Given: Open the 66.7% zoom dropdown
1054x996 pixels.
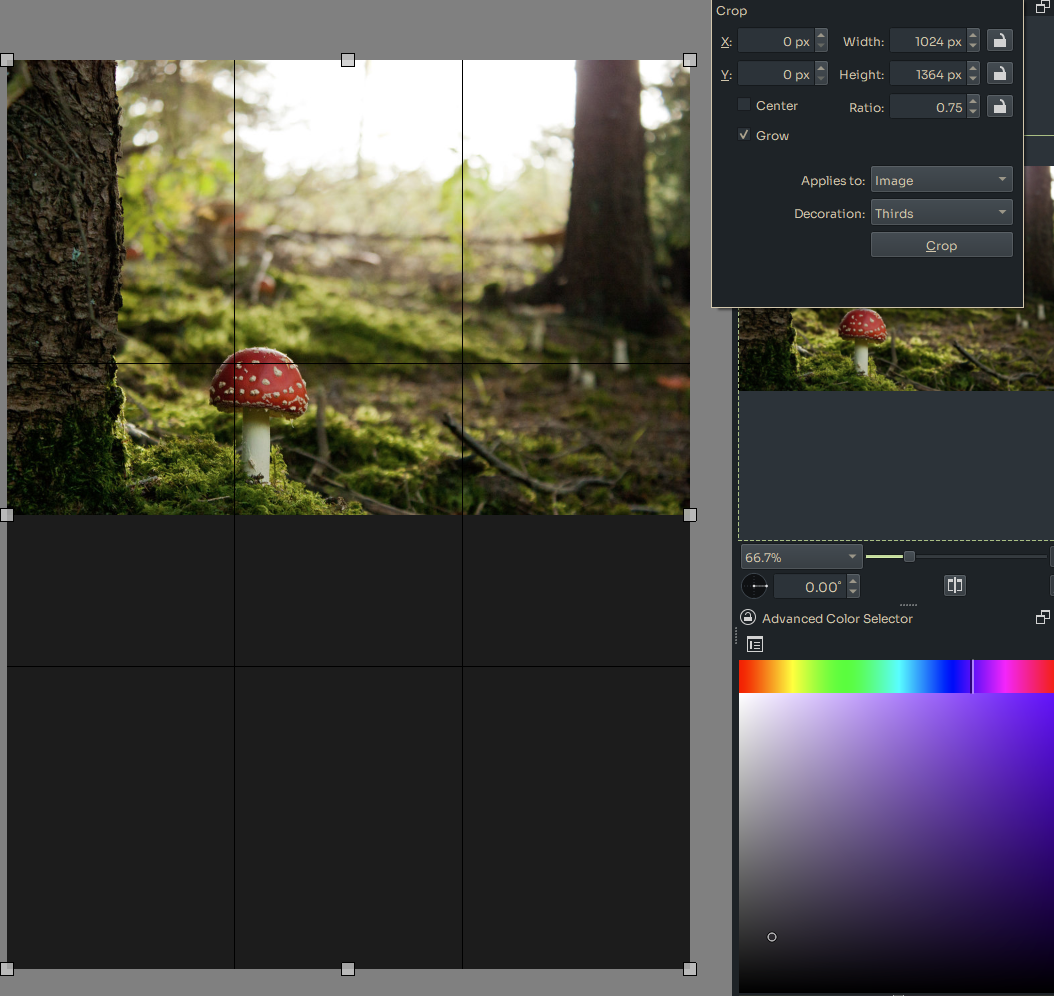Looking at the screenshot, I should [801, 557].
